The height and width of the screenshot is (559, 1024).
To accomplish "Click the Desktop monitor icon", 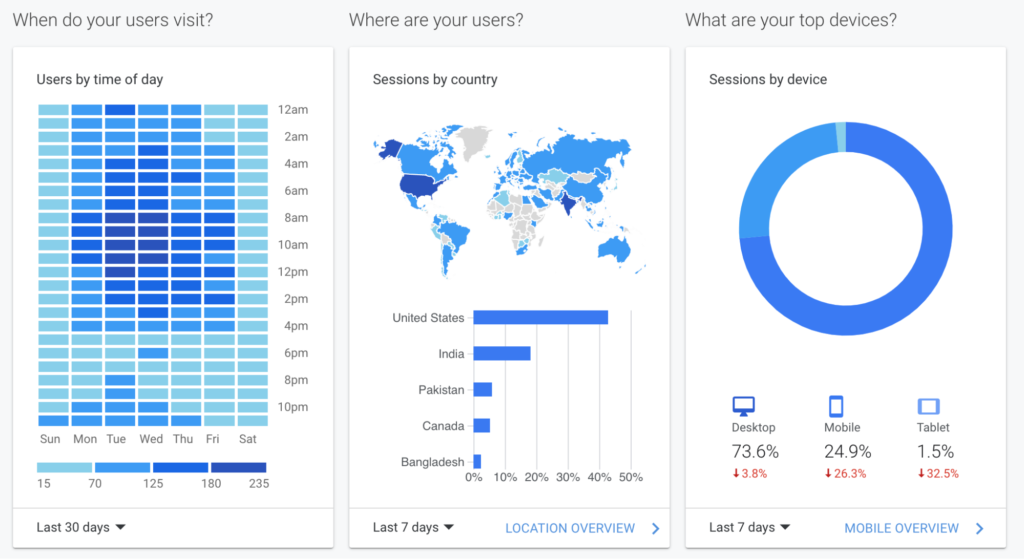I will click(x=744, y=406).
